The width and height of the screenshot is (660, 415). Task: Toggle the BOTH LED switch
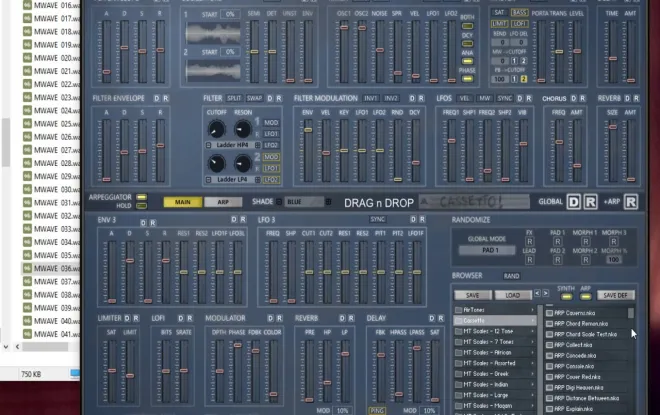467,26
